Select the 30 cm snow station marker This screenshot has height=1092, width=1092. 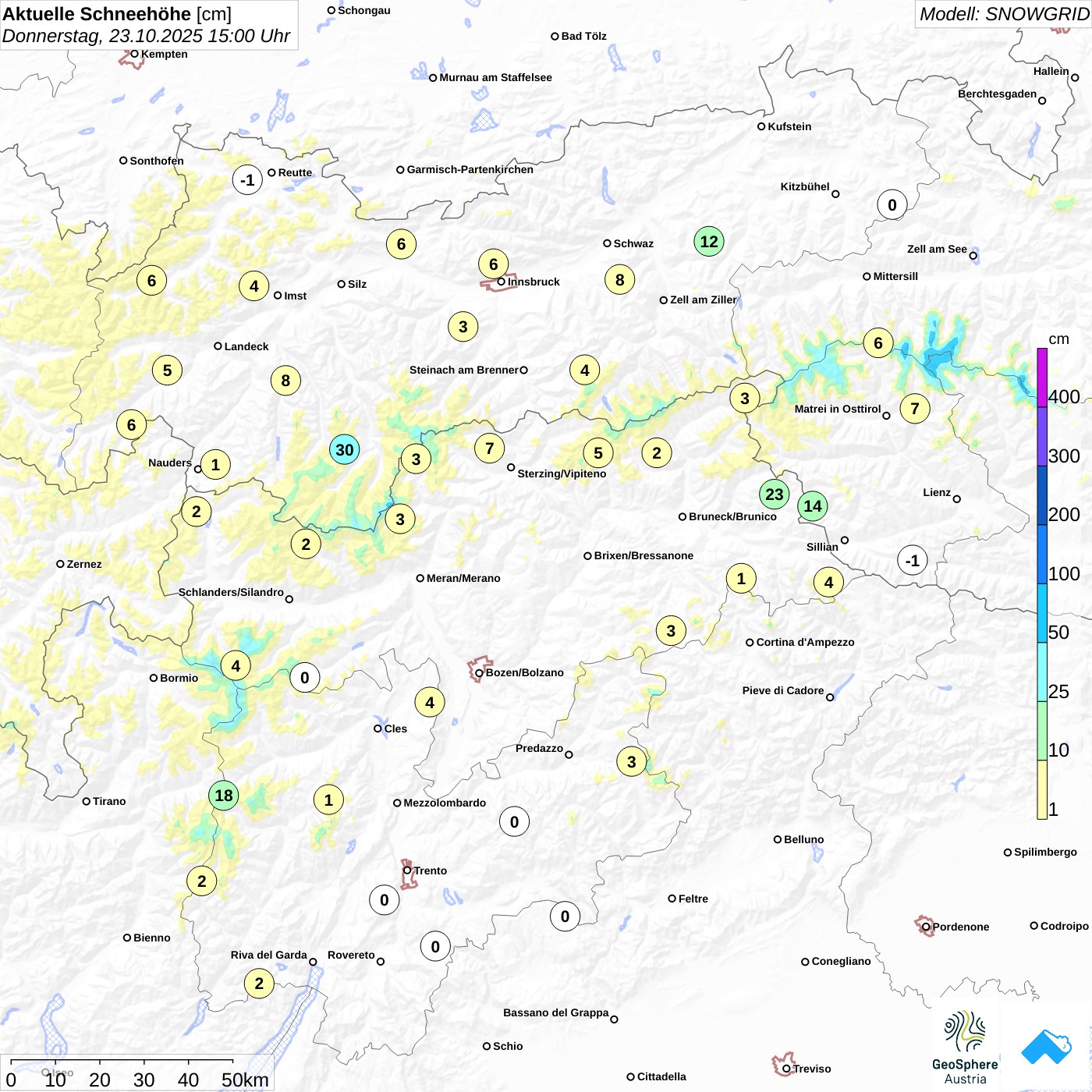pos(345,449)
